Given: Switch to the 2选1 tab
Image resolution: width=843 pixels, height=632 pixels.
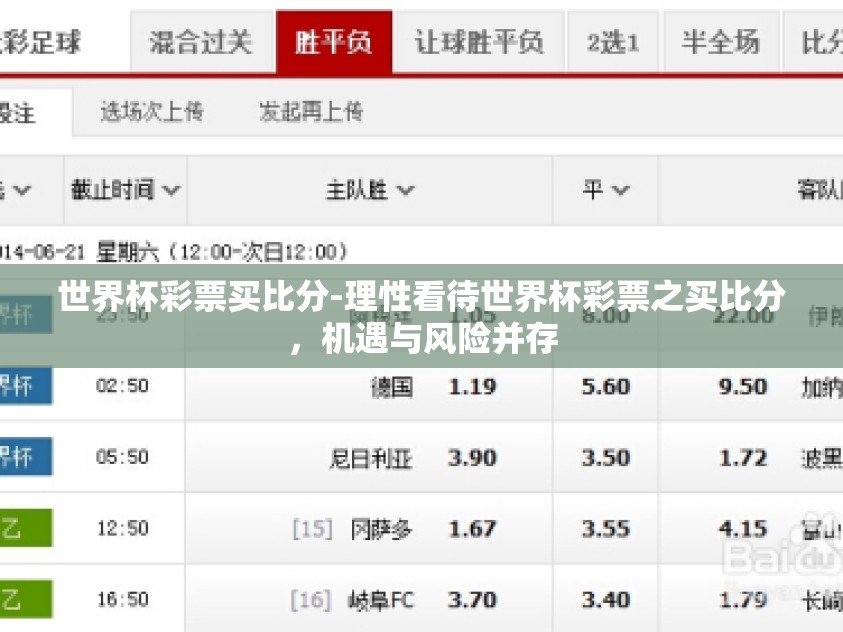Looking at the screenshot, I should tap(613, 42).
